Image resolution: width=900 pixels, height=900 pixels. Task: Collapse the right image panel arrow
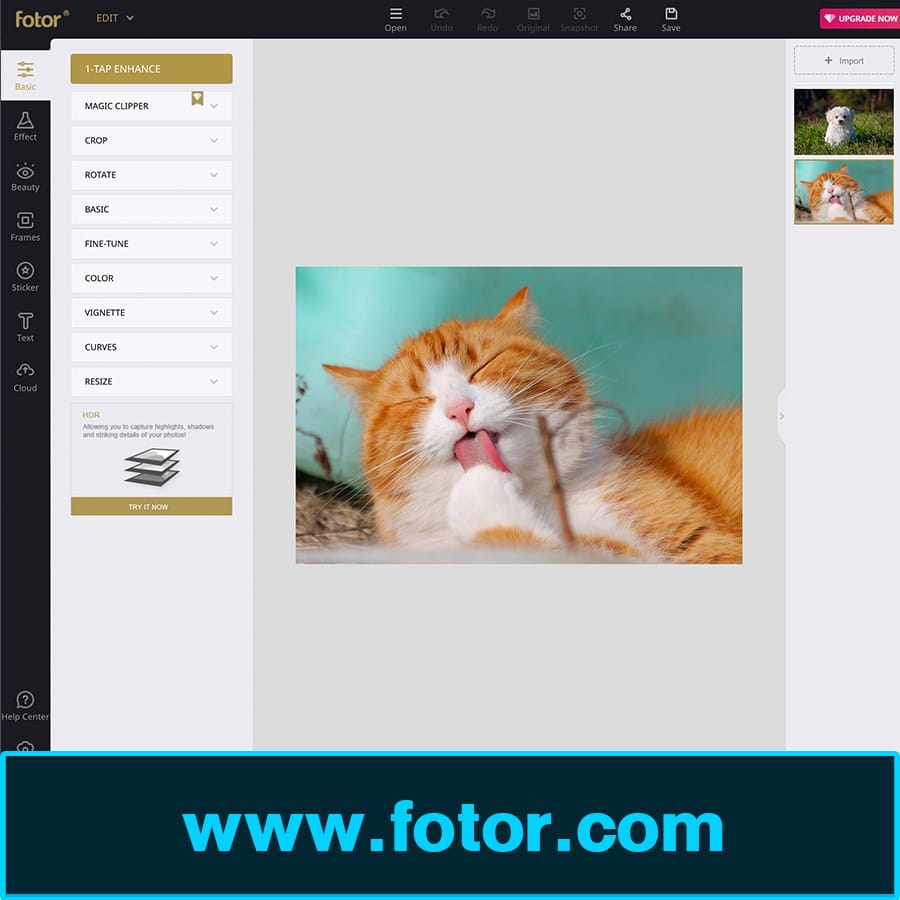click(781, 416)
